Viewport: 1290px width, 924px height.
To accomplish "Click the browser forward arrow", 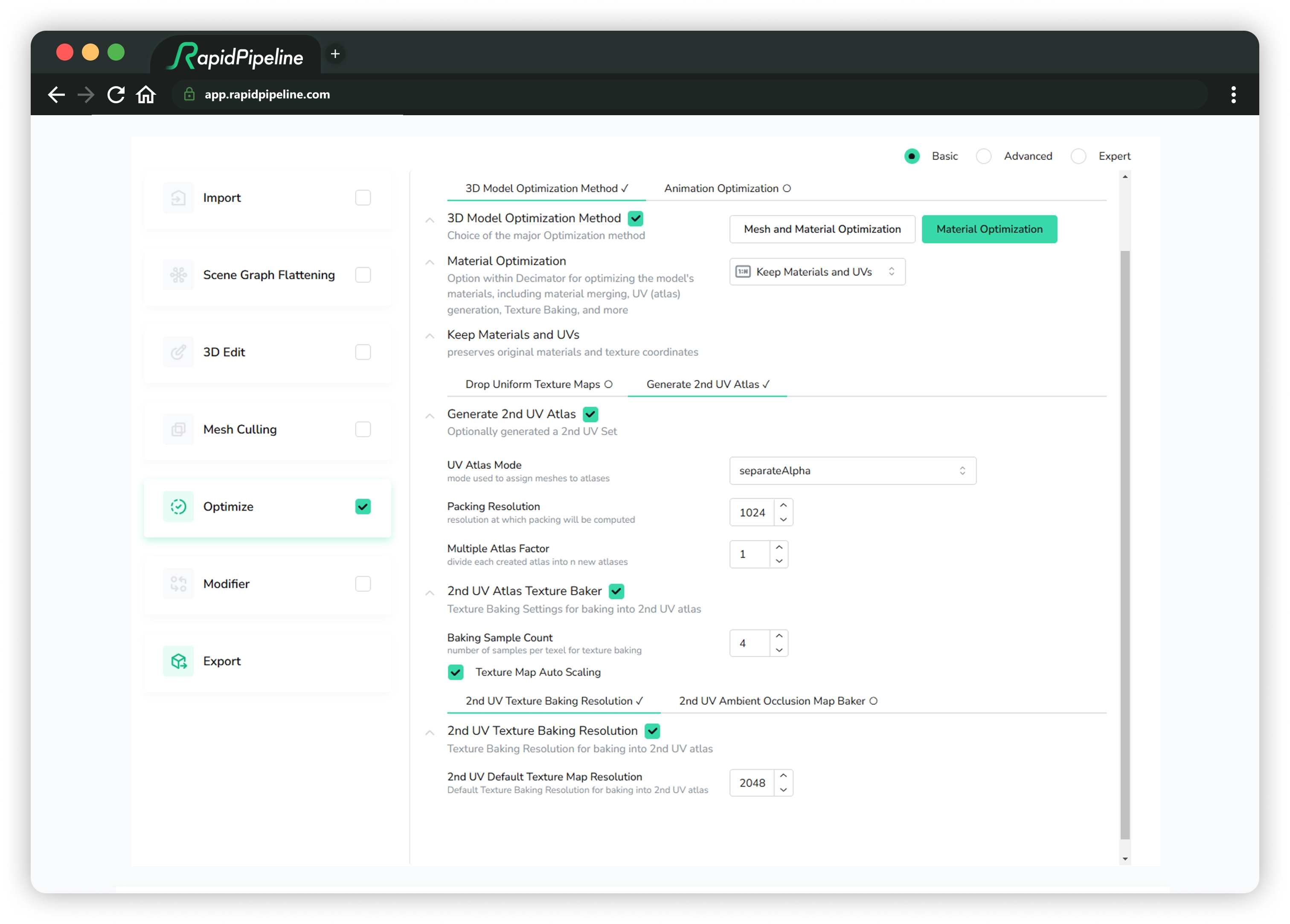I will click(86, 94).
